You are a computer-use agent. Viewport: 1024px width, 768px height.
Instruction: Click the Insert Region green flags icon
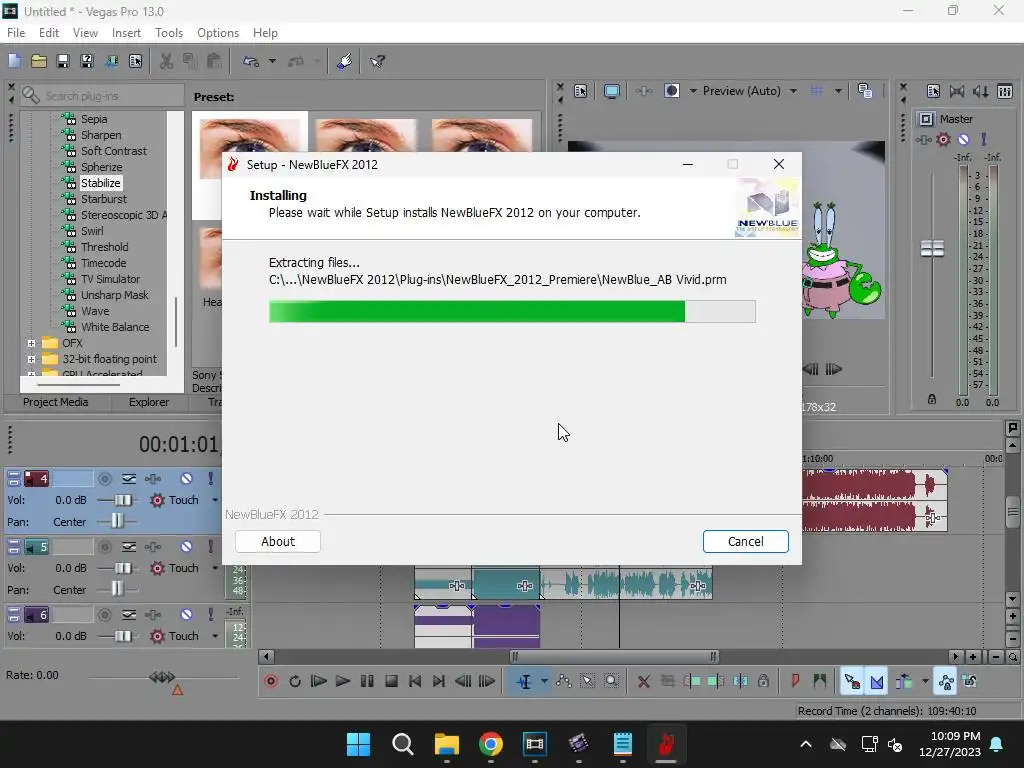pyautogui.click(x=820, y=681)
